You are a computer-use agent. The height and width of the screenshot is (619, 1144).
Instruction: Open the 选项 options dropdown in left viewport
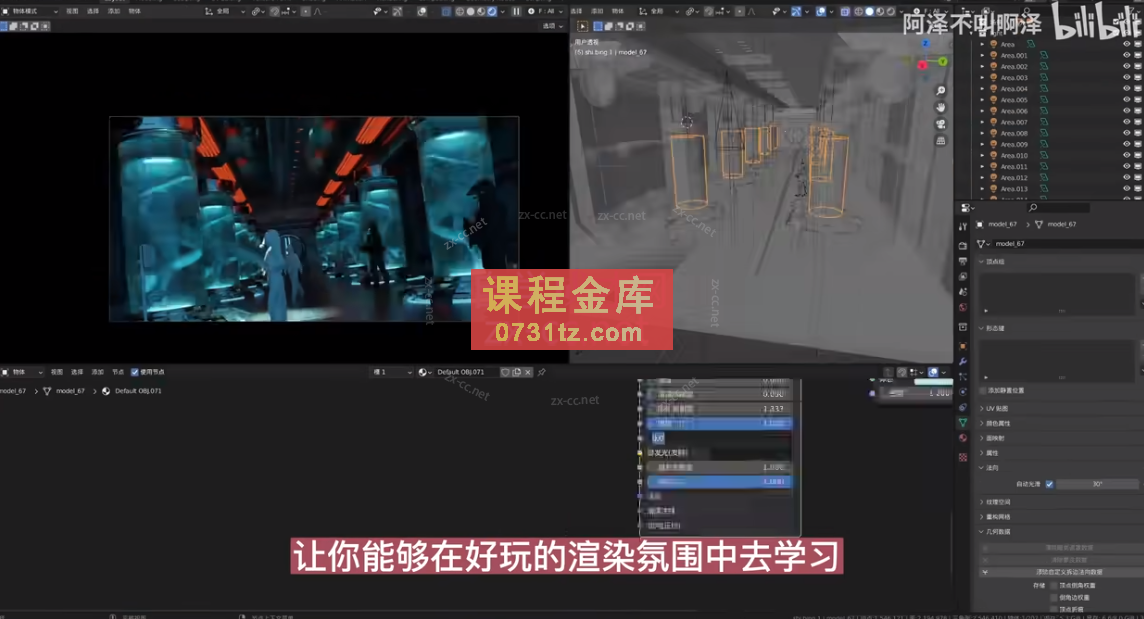553,26
